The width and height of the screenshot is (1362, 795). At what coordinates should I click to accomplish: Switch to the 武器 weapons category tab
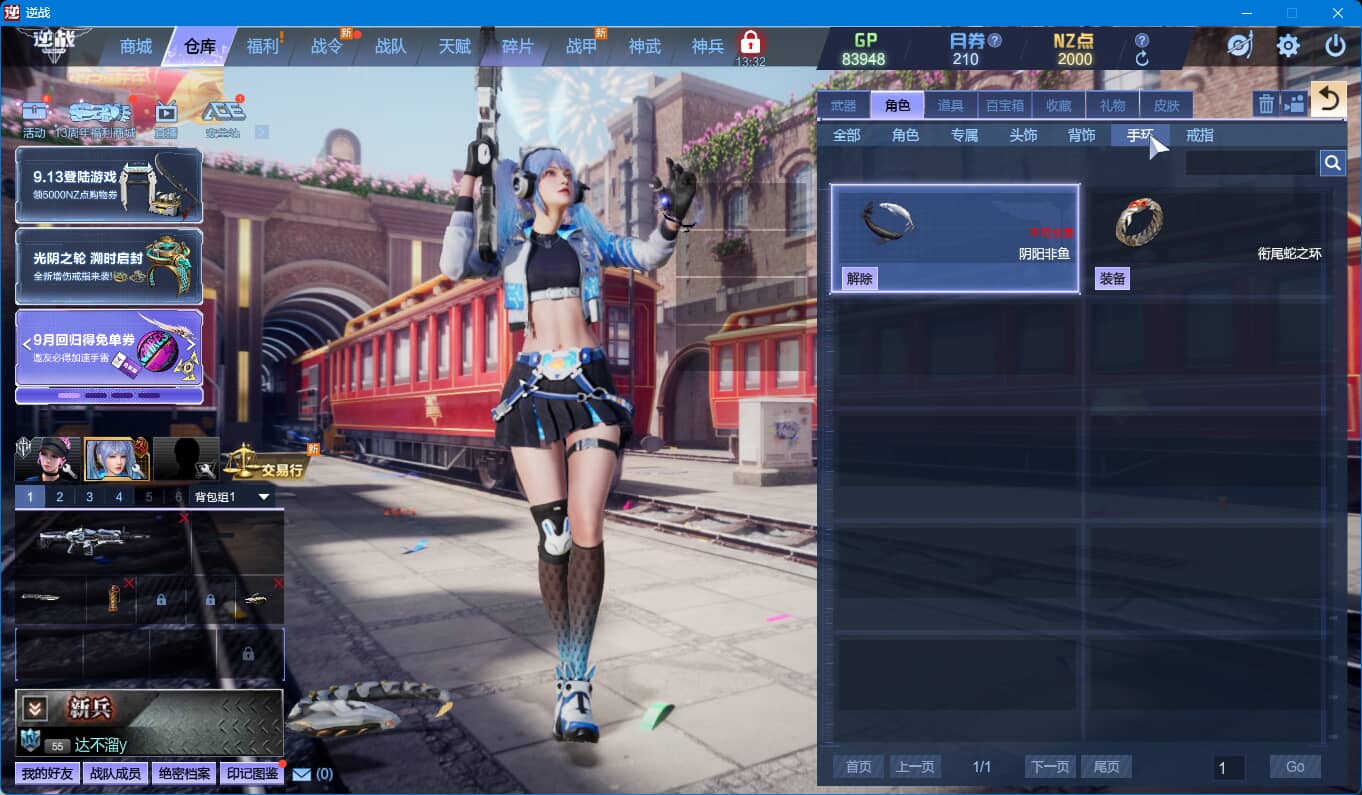pos(844,105)
